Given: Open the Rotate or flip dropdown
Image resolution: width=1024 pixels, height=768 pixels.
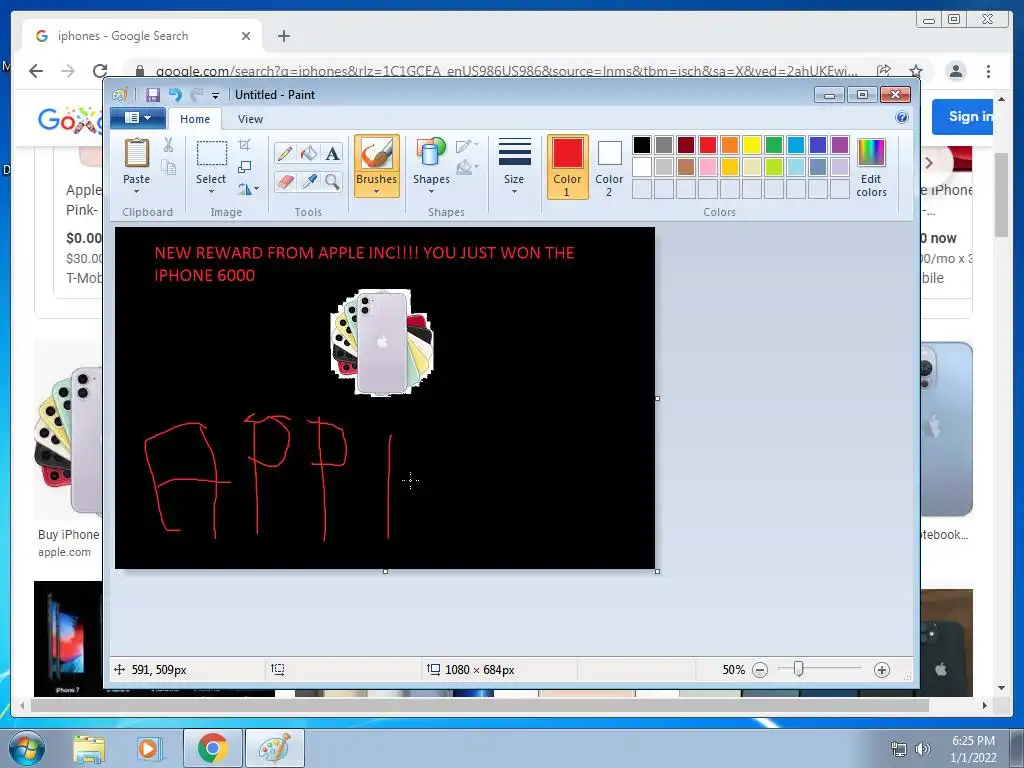Looking at the screenshot, I should pos(248,189).
